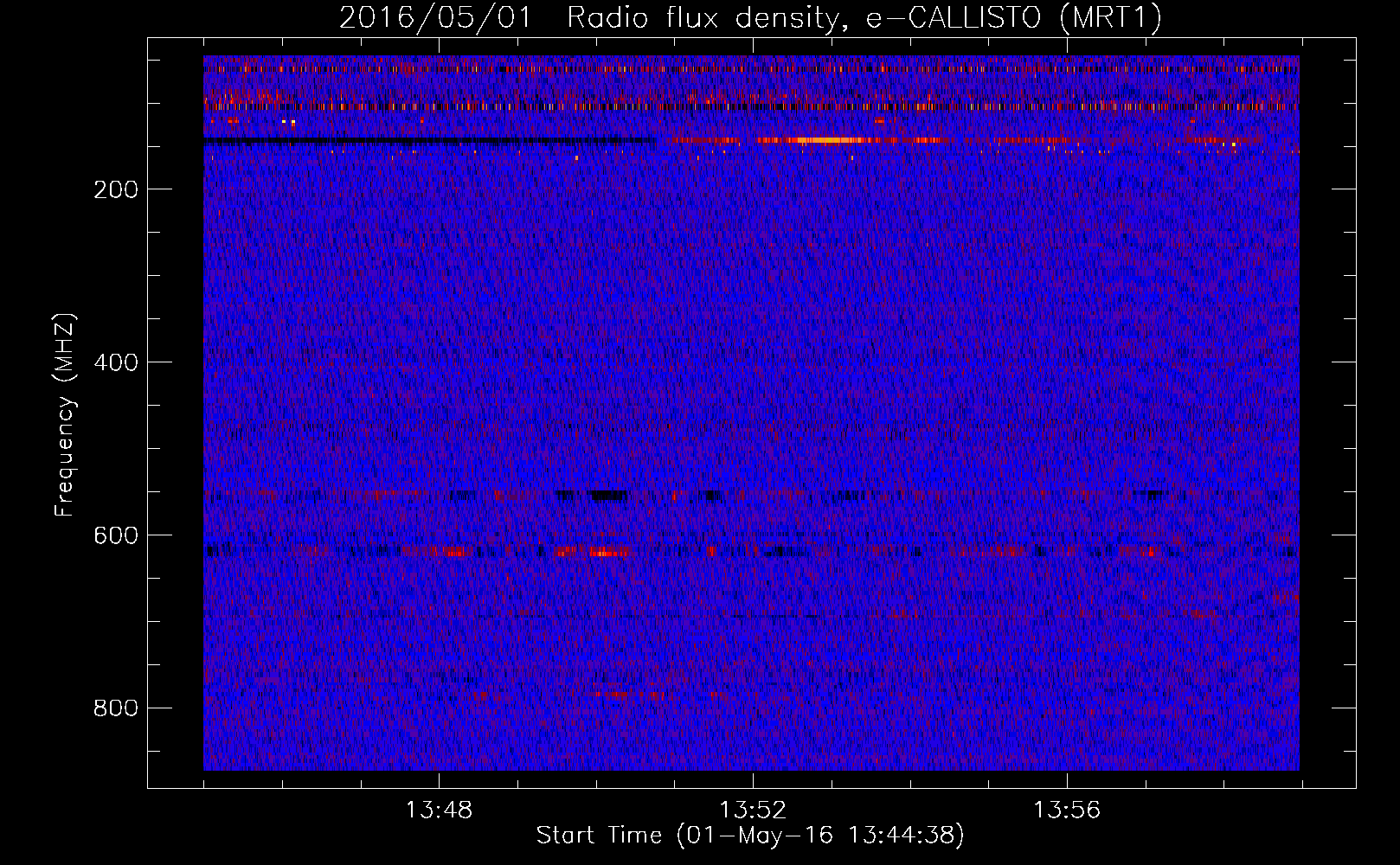The height and width of the screenshot is (865, 1400).
Task: Click the 600 frequency tick label
Action: [x=116, y=535]
